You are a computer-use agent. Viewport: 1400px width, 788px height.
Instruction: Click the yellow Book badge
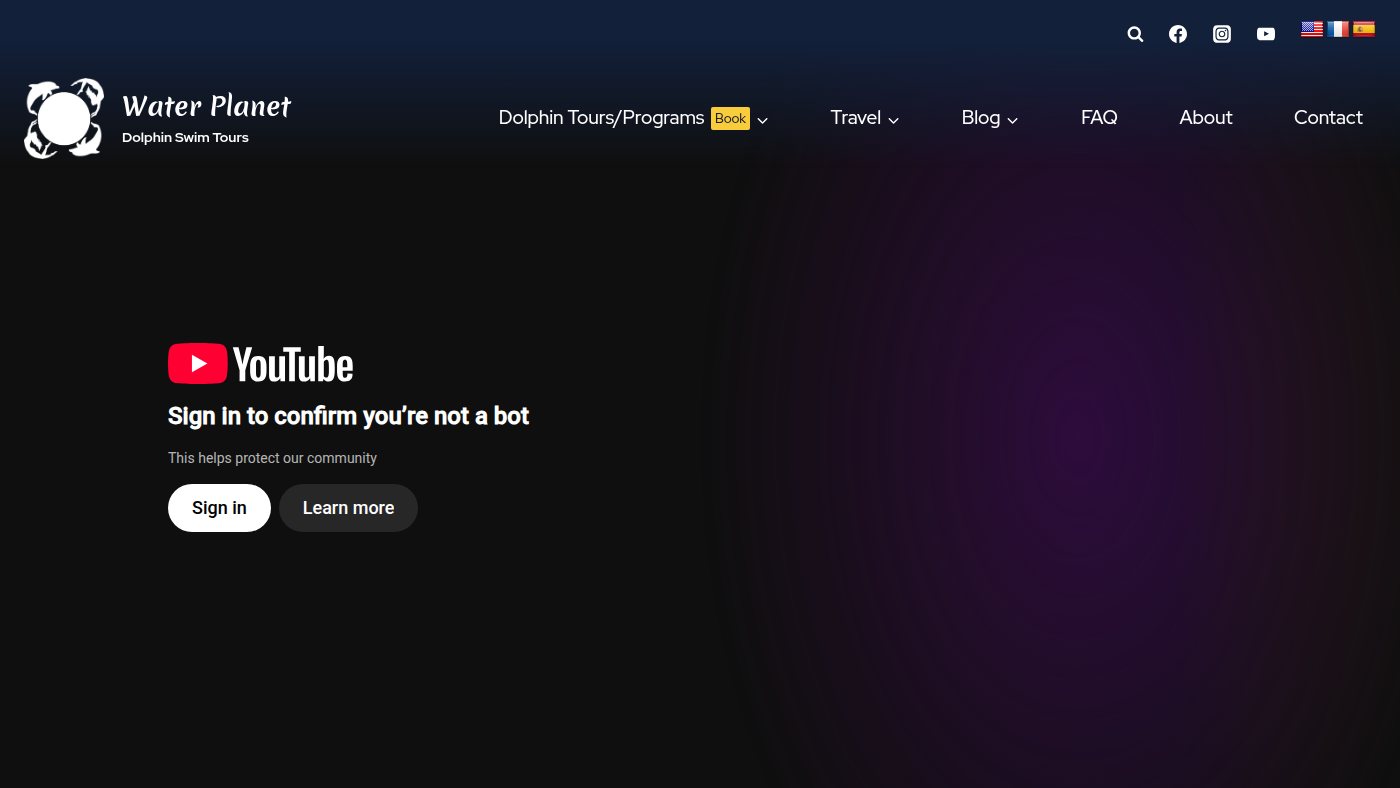click(x=730, y=118)
